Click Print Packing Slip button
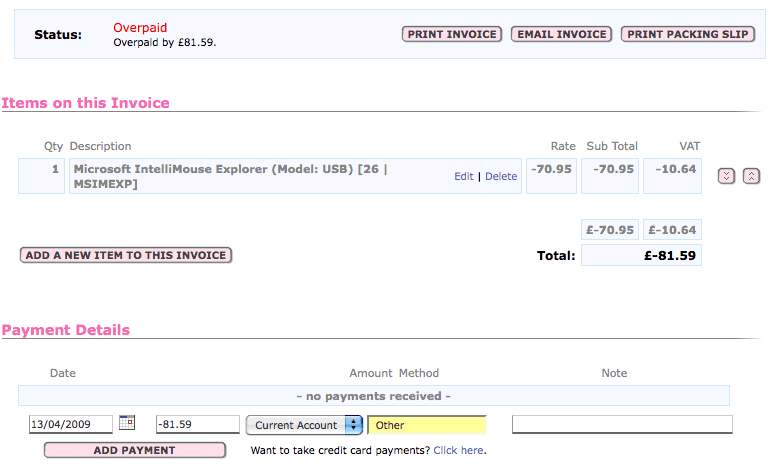 (x=687, y=34)
